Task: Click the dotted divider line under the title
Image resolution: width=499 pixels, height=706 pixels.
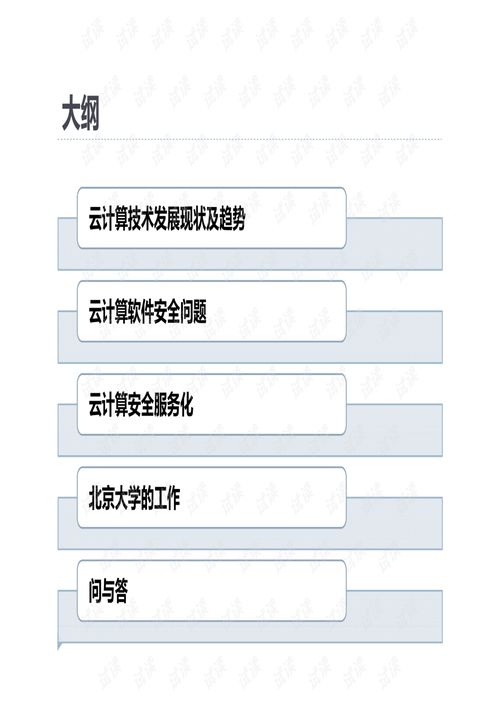Action: coord(250,140)
